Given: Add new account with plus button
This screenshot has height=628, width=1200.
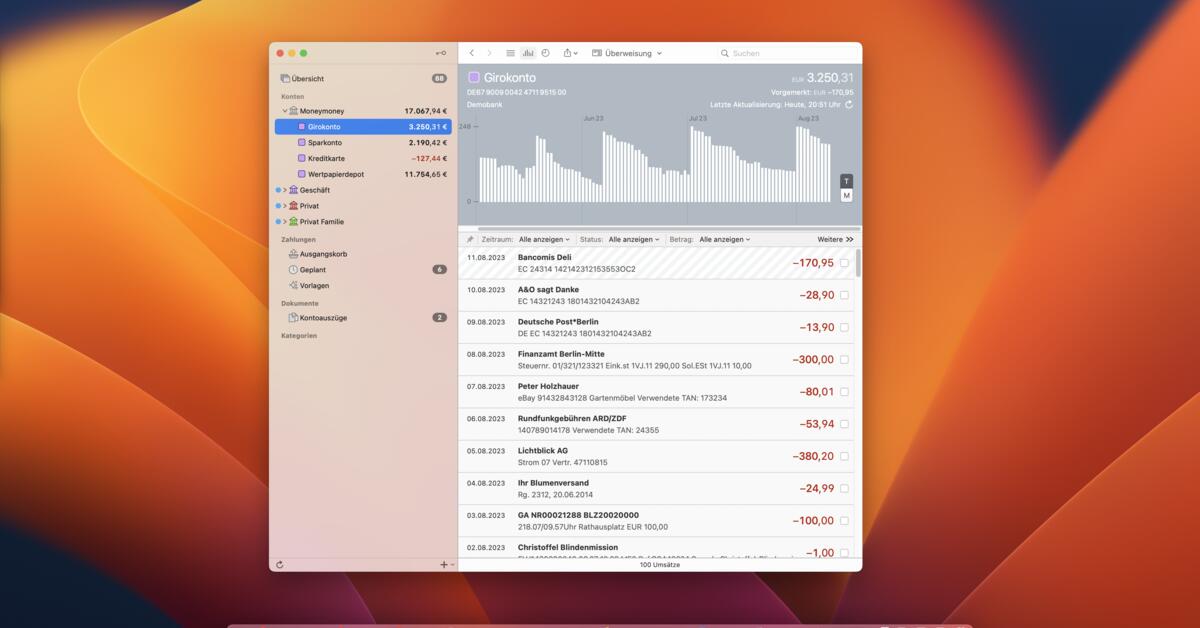Looking at the screenshot, I should coord(441,564).
